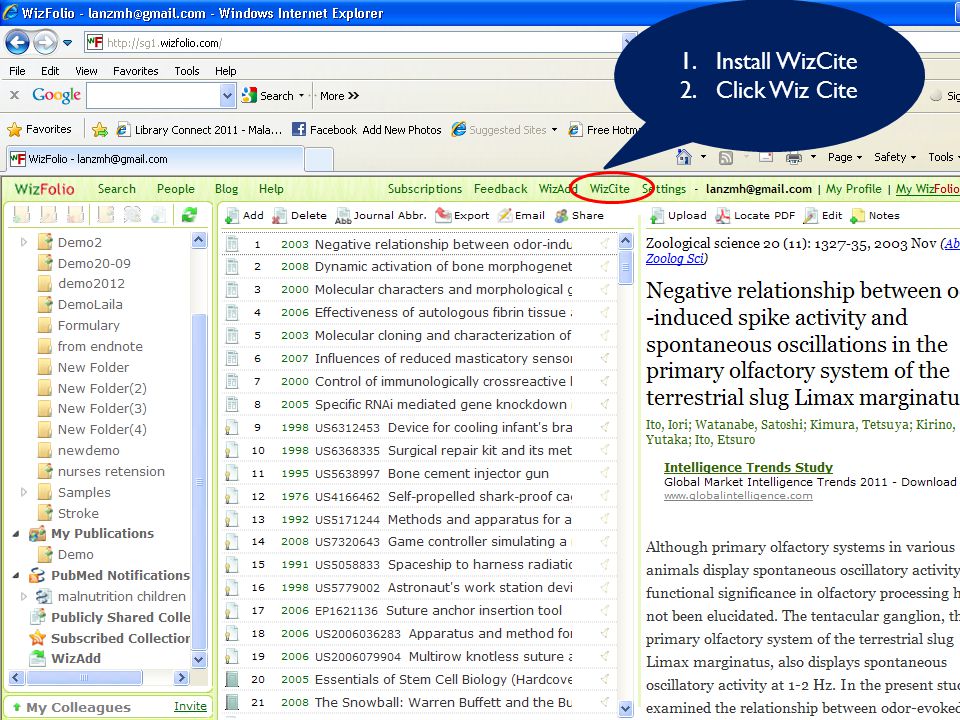Click the Google toolbar search box
960x720 pixels.
coord(154,96)
